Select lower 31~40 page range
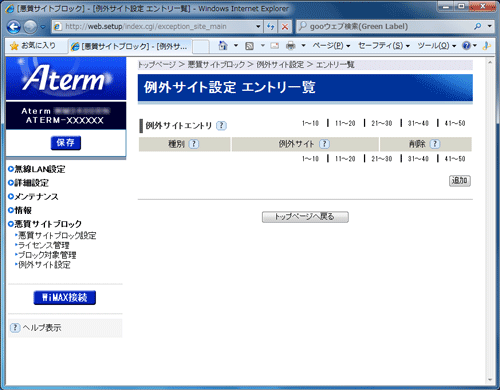 tap(418, 159)
